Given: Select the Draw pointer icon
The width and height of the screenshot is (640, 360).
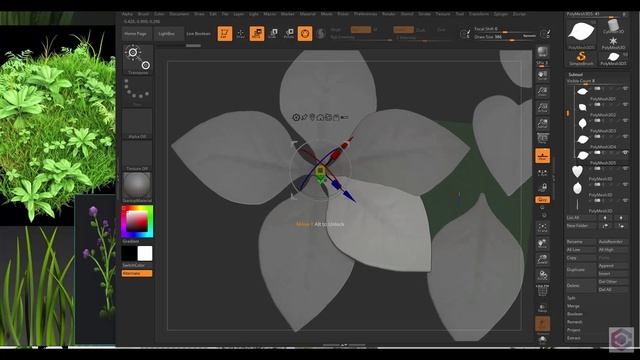Looking at the screenshot, I should [x=241, y=33].
